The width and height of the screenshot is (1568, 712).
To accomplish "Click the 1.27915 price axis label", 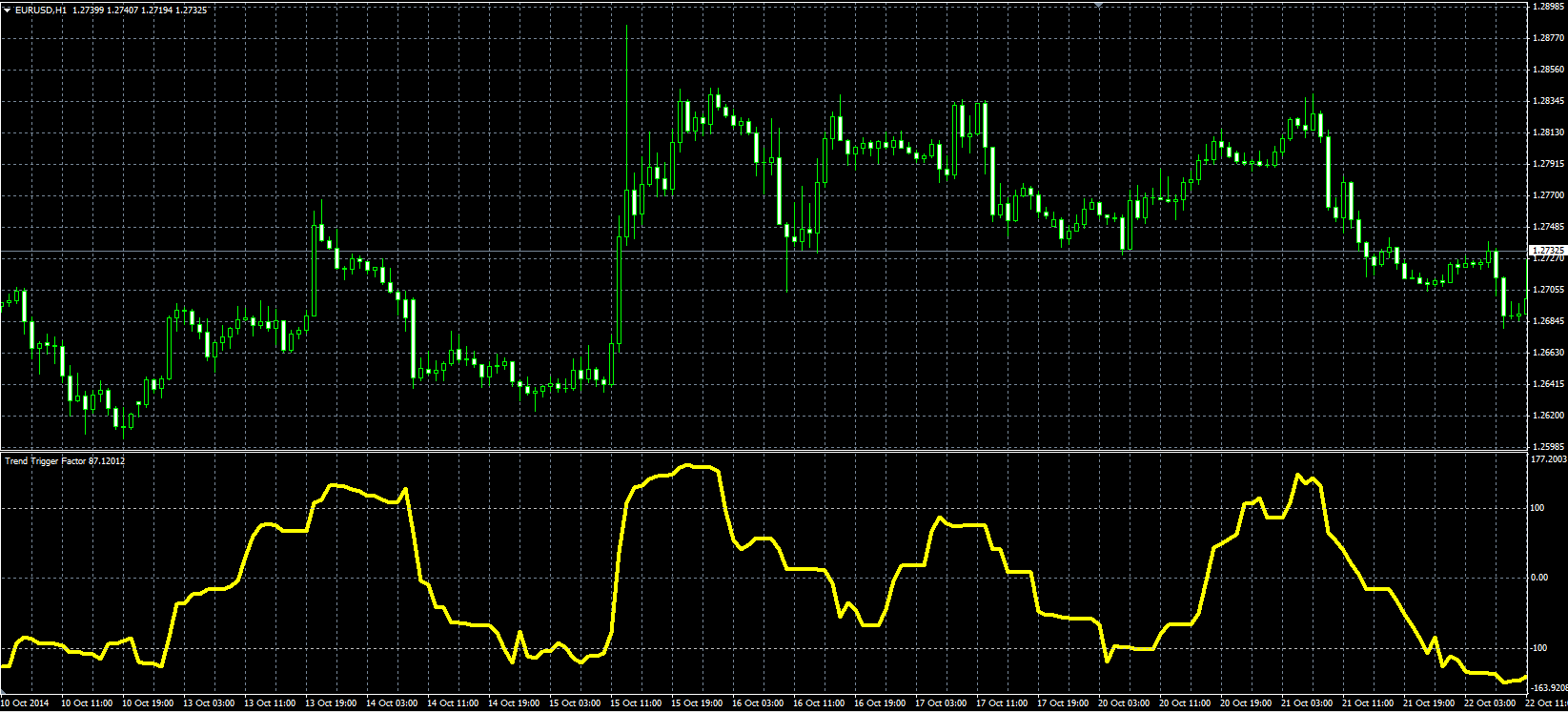I will click(1549, 164).
